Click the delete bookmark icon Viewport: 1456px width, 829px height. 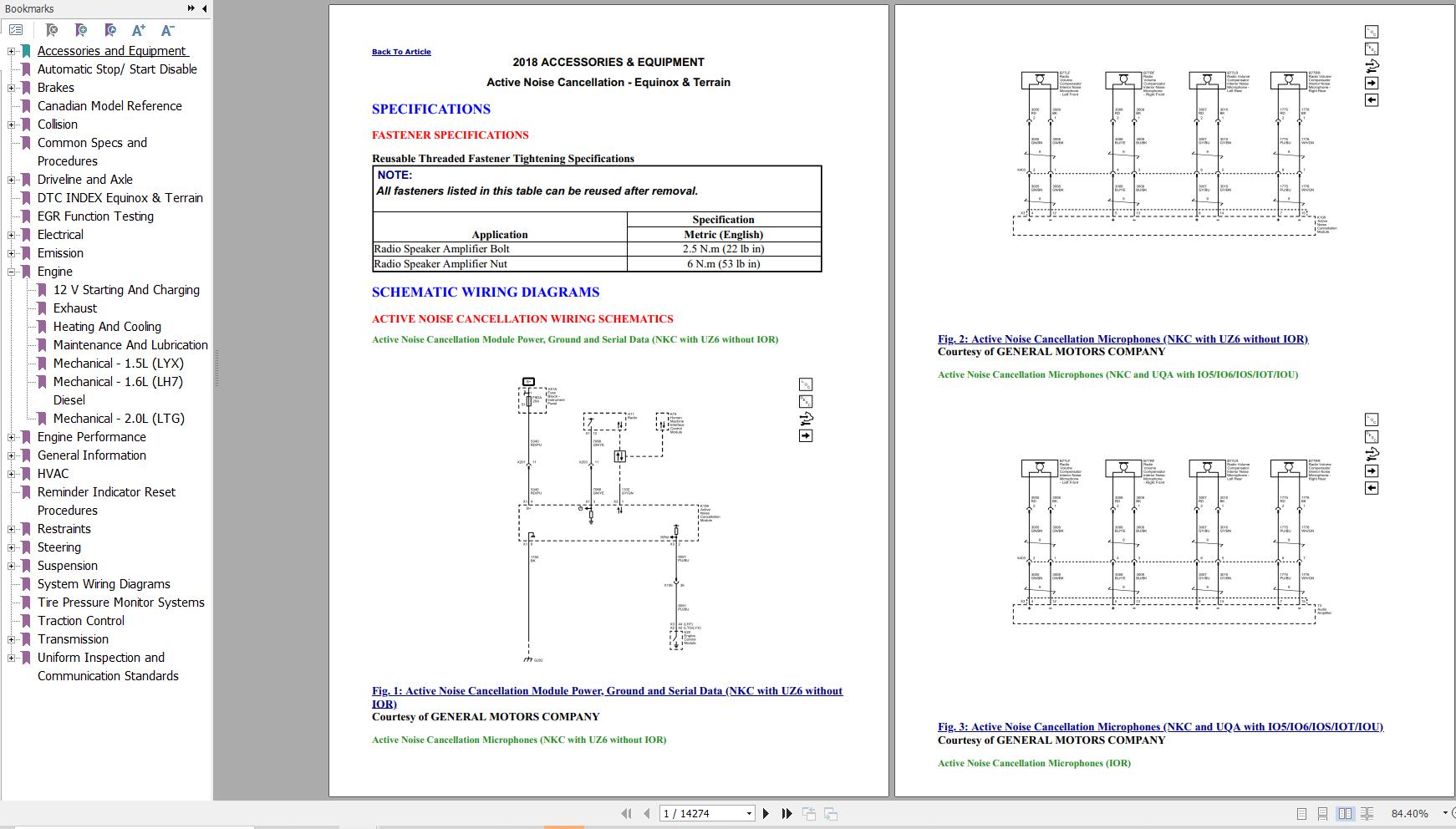coord(50,29)
